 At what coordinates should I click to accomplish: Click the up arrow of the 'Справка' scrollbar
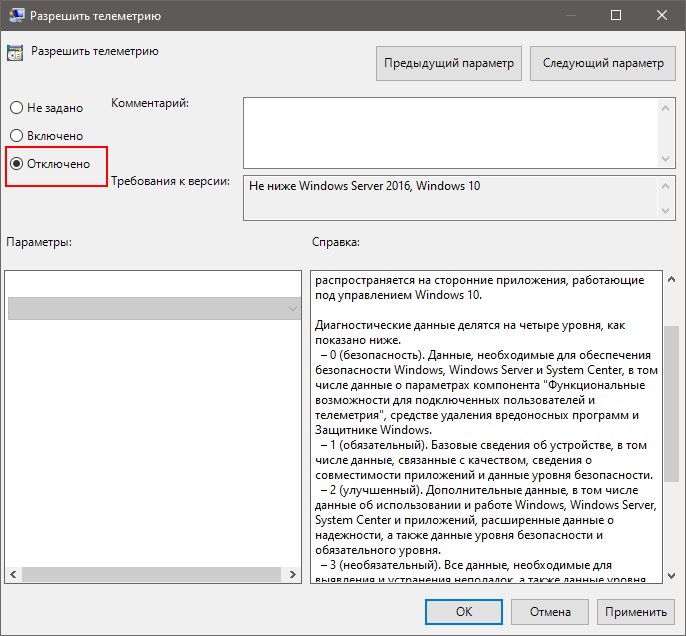click(x=670, y=279)
